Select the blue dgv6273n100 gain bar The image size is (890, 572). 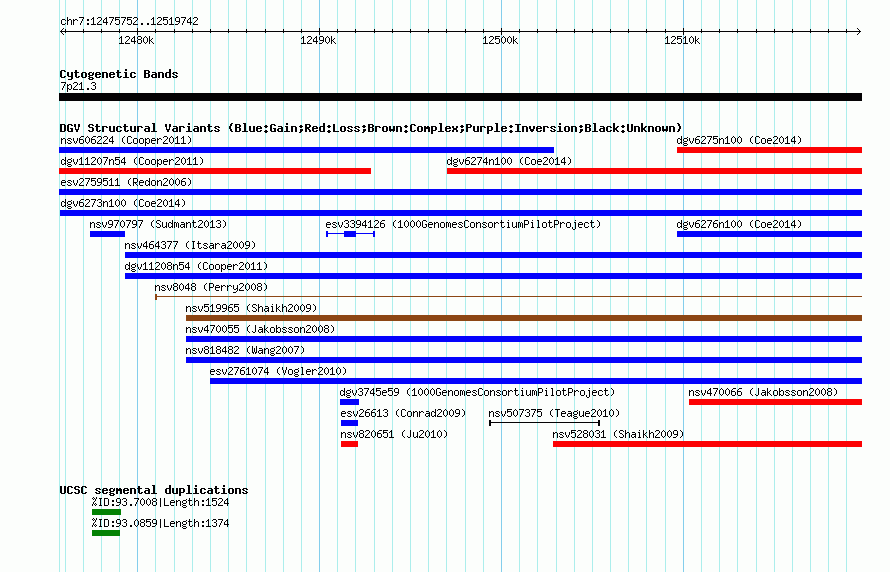click(461, 213)
